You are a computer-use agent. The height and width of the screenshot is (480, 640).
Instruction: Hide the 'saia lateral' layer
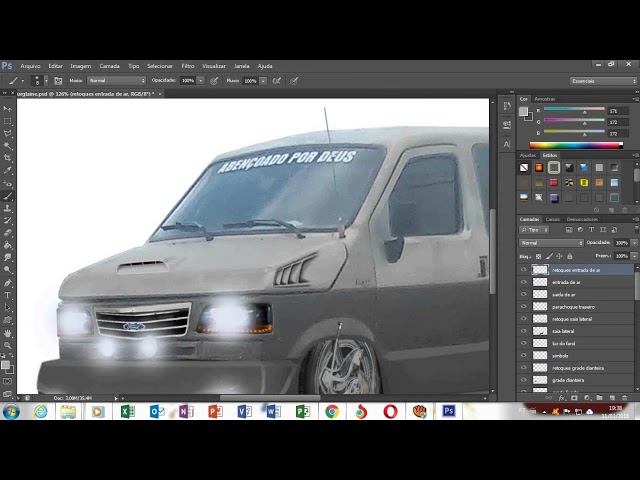coord(524,331)
